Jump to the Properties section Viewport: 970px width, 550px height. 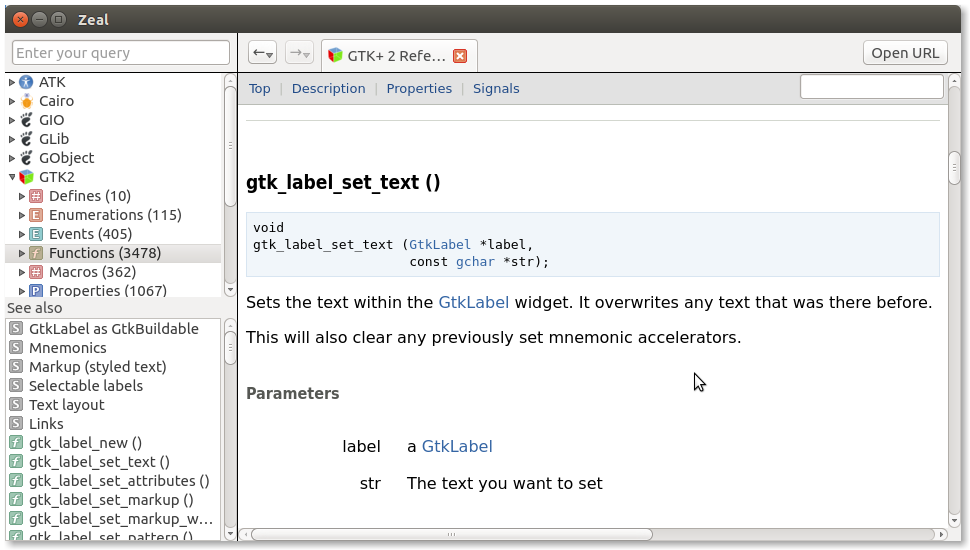(419, 88)
